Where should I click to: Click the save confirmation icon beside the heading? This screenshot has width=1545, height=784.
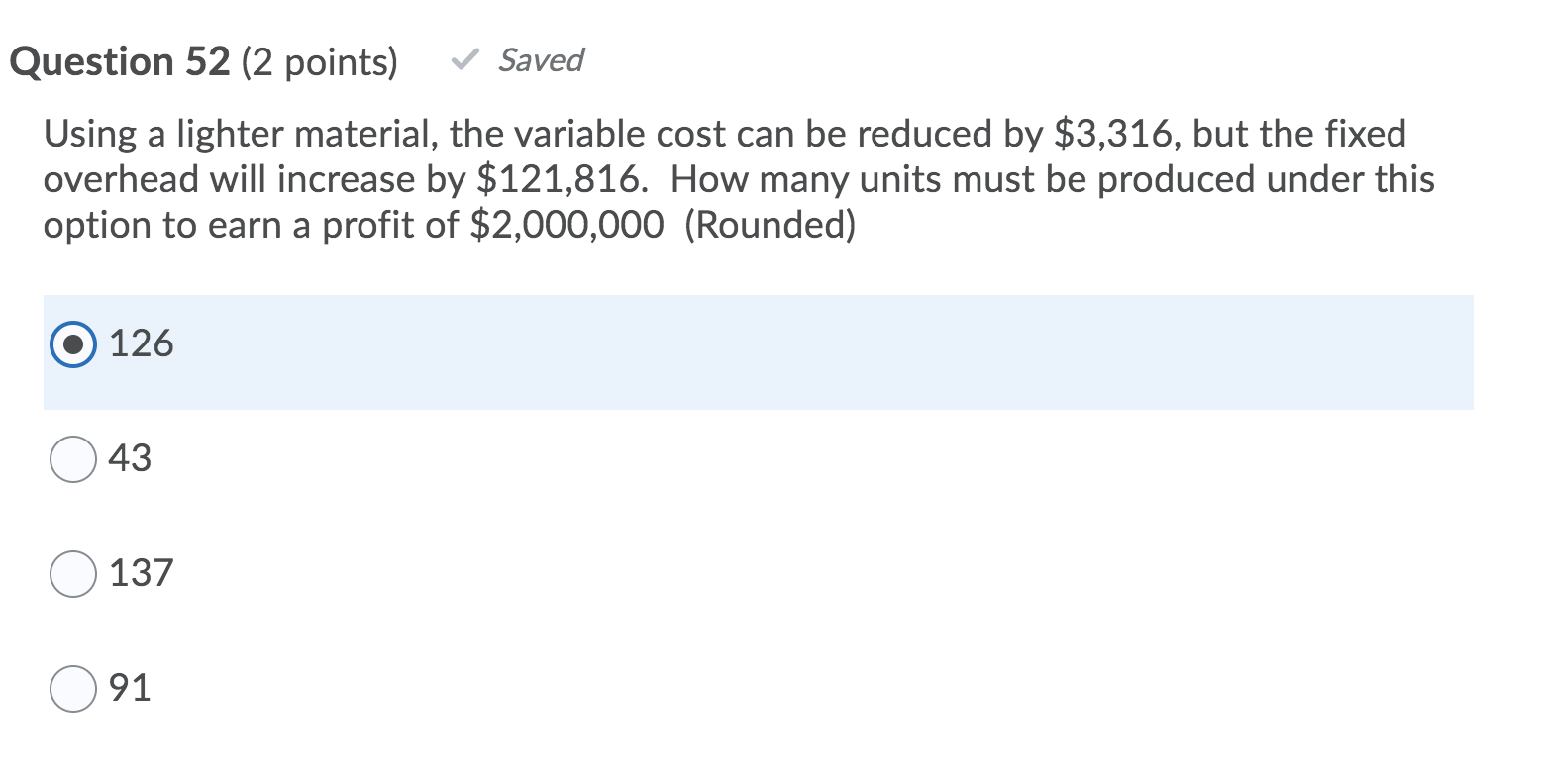tap(463, 61)
